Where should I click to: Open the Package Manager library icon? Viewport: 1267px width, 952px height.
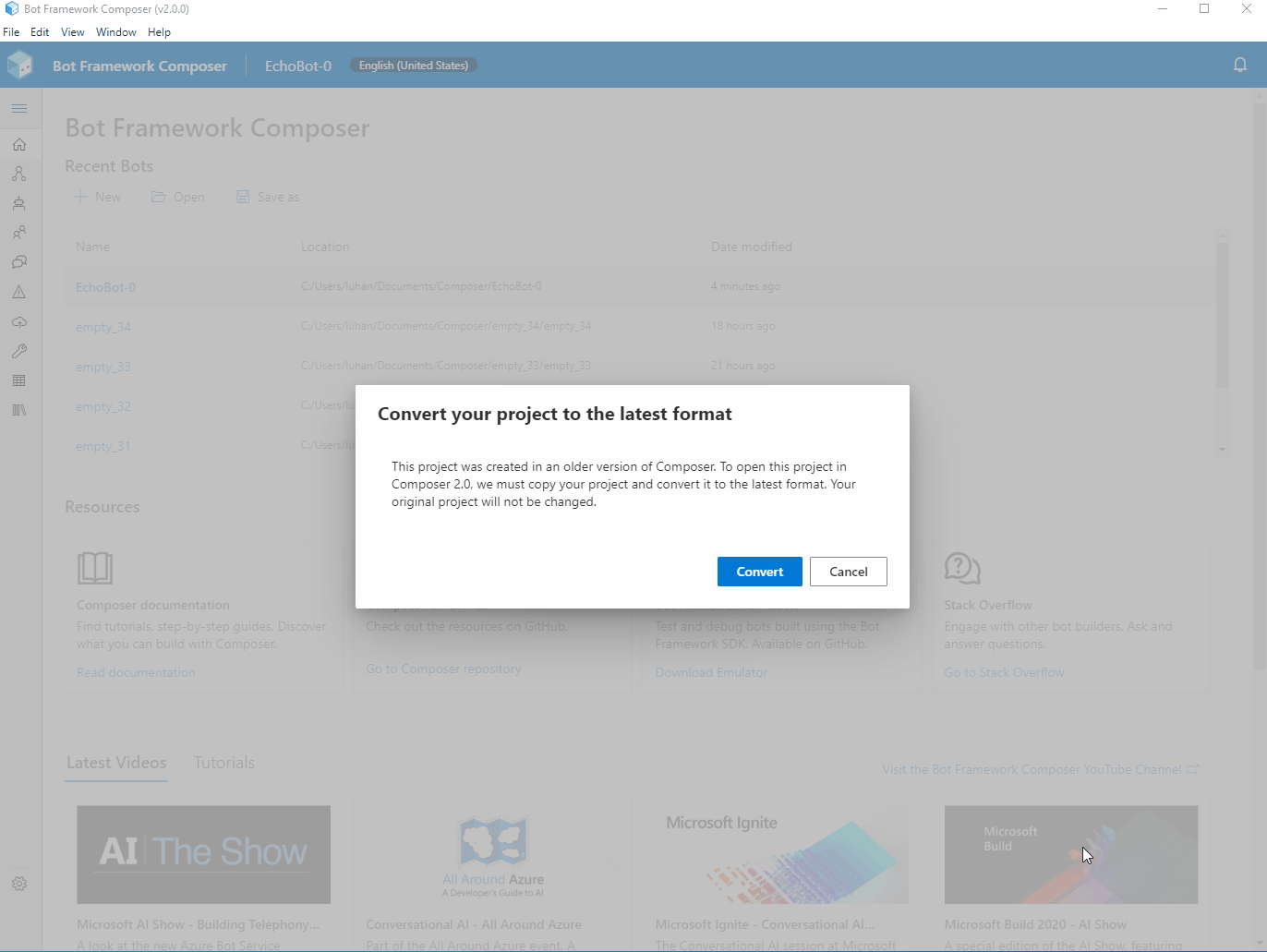pos(19,410)
